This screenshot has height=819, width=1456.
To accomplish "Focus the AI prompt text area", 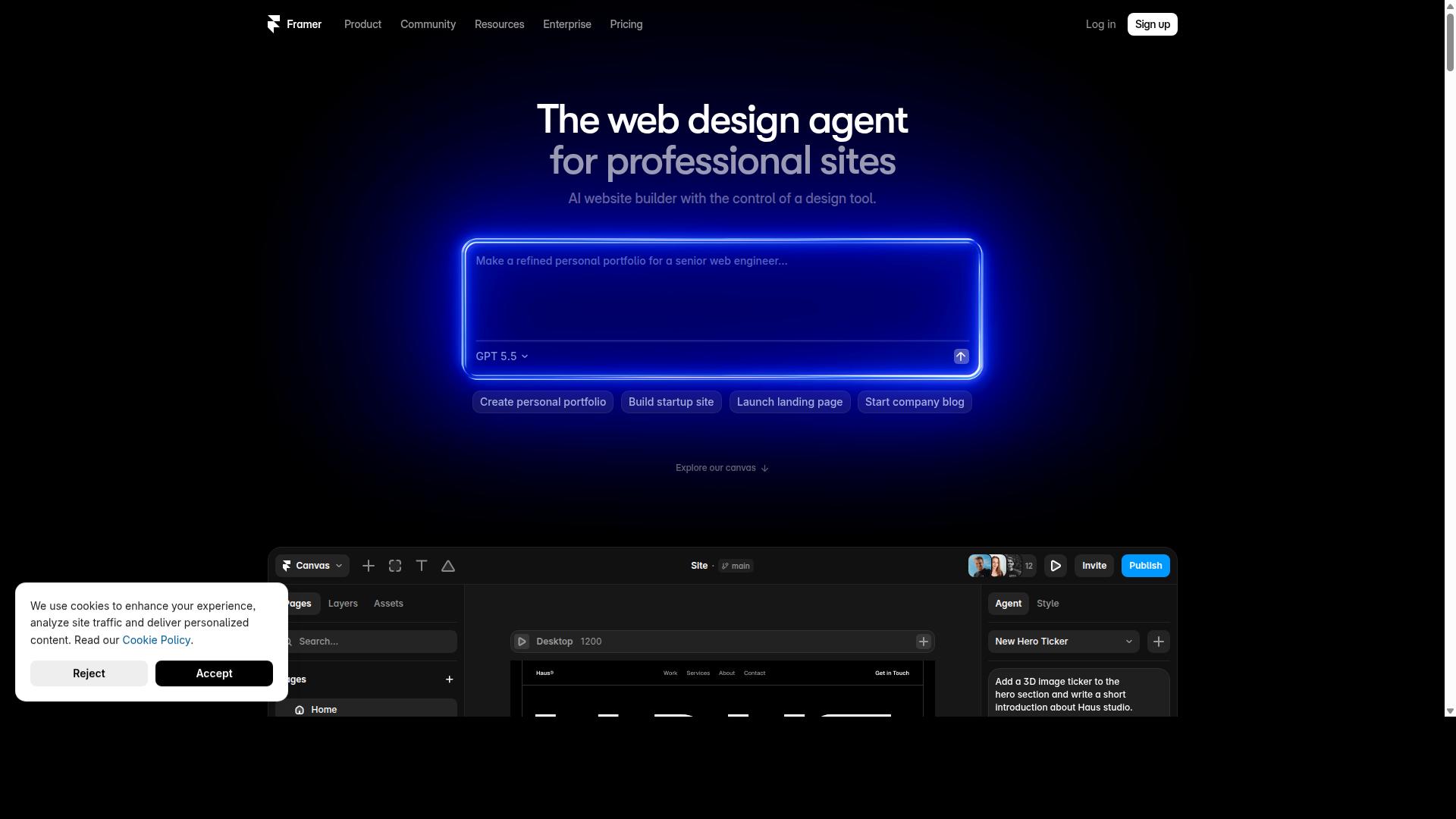I will pos(722,291).
